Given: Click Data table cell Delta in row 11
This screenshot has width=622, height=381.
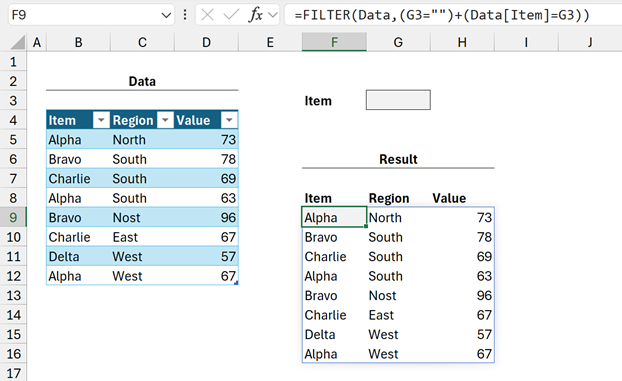Looking at the screenshot, I should [x=78, y=256].
